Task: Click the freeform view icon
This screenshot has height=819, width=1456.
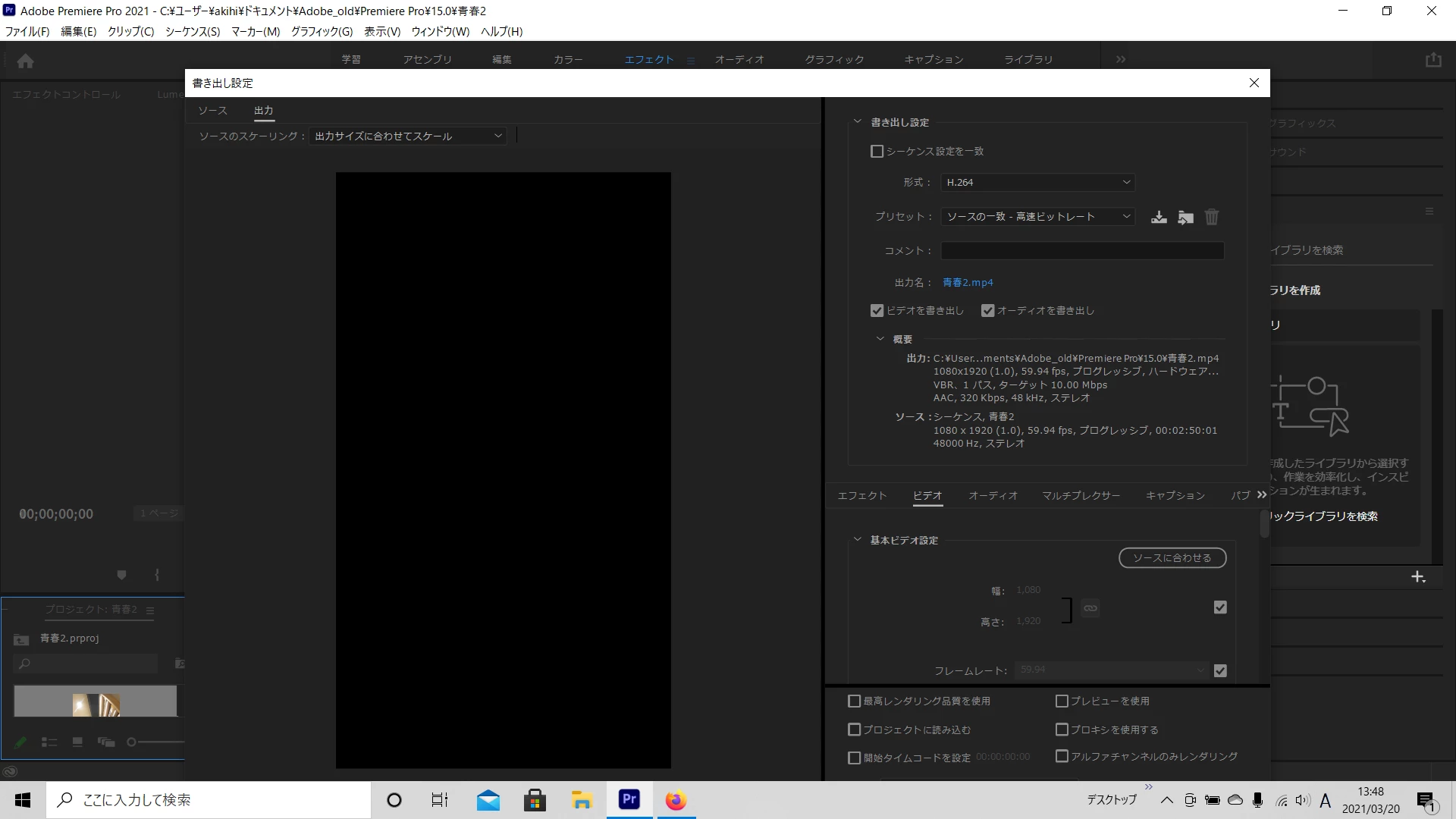Action: click(x=106, y=742)
